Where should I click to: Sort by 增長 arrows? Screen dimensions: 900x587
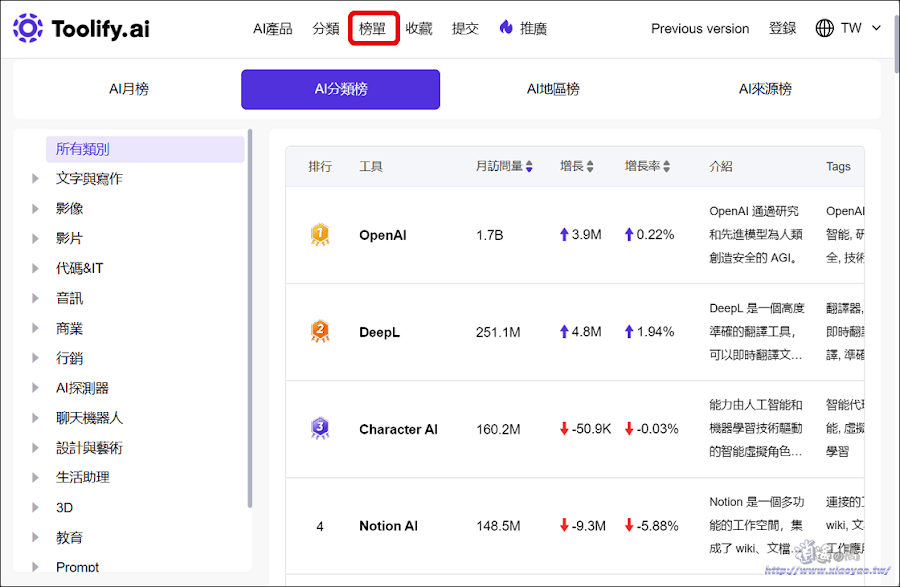(x=590, y=166)
